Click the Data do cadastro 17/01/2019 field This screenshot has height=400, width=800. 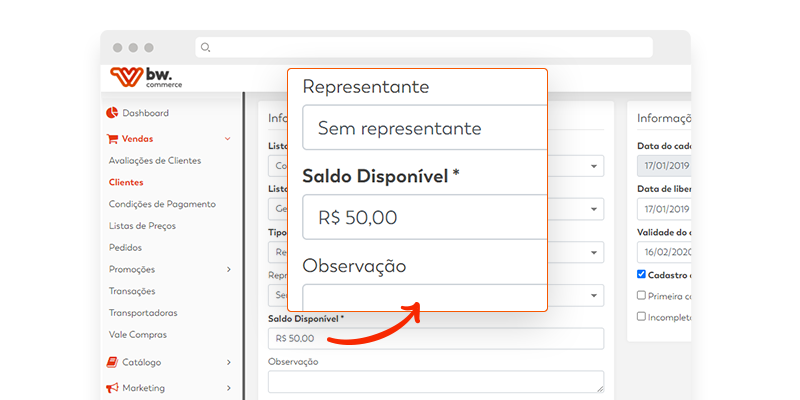click(664, 166)
